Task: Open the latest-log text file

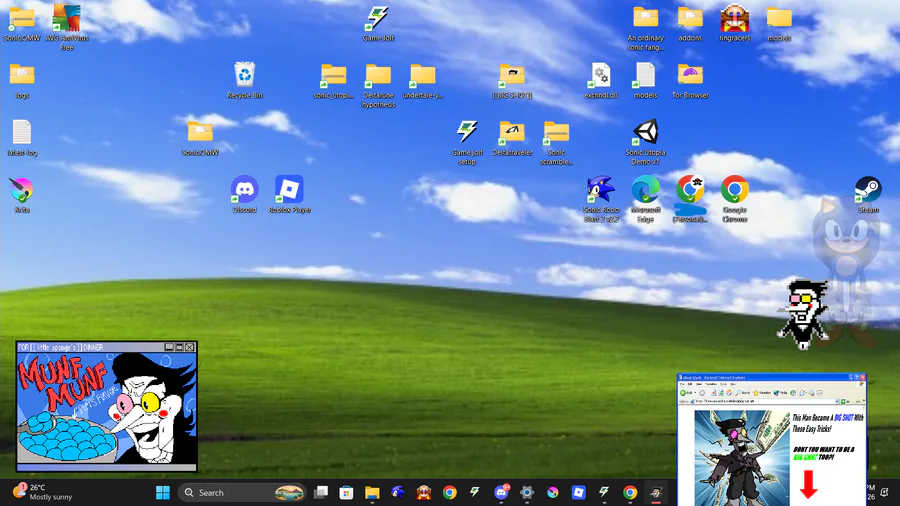Action: [22, 138]
